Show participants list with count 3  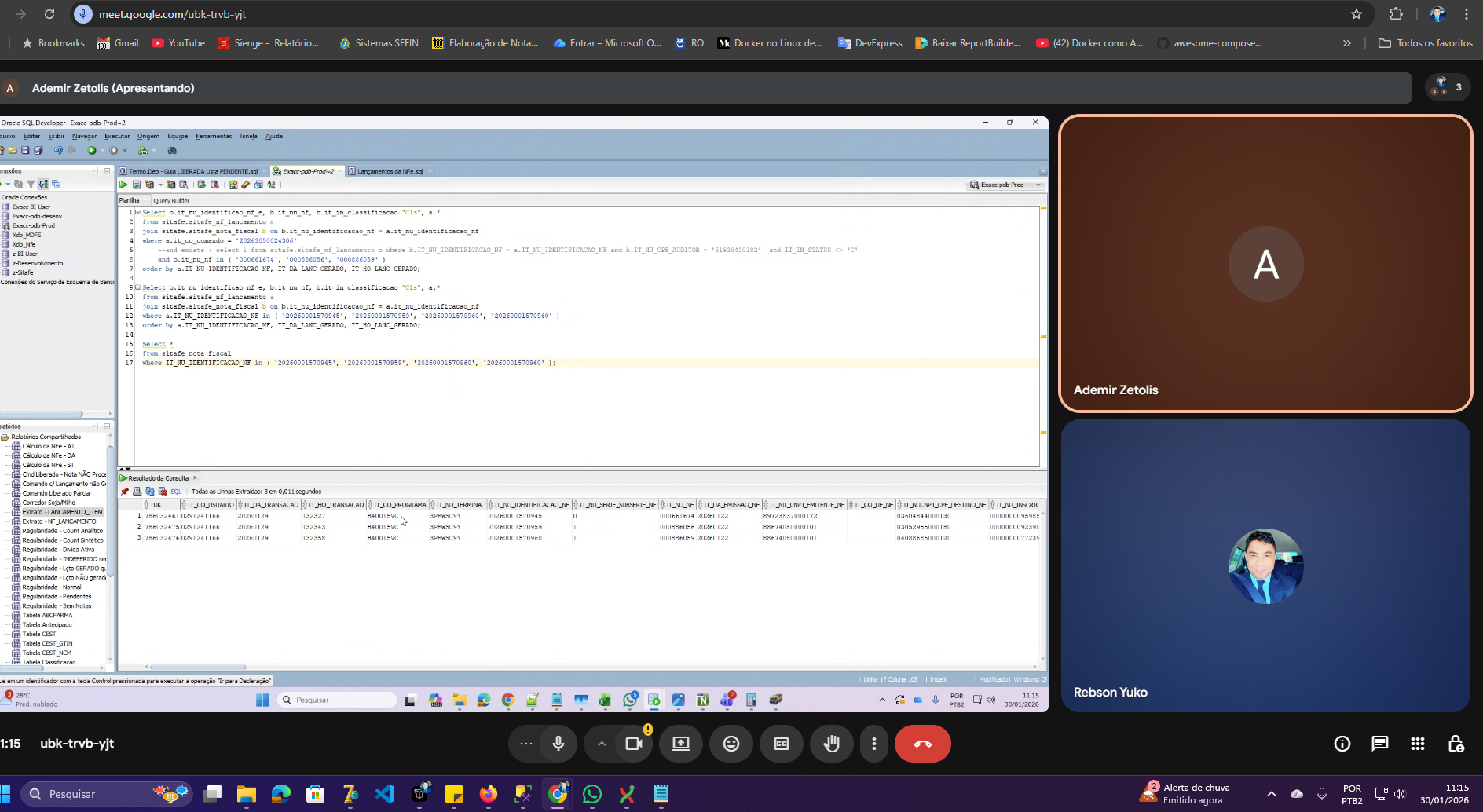pyautogui.click(x=1448, y=87)
